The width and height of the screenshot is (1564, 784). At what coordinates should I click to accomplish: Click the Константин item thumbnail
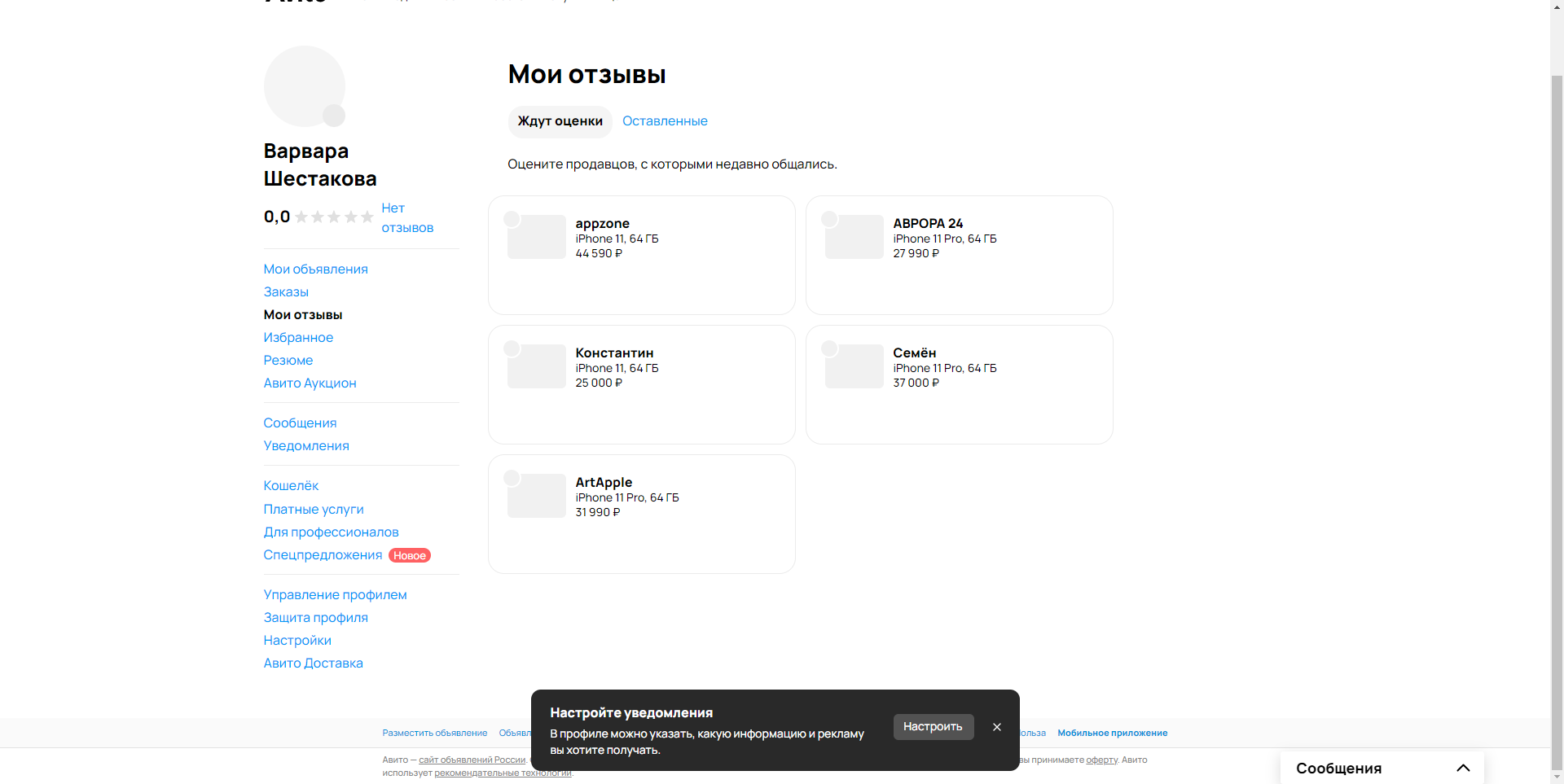536,366
